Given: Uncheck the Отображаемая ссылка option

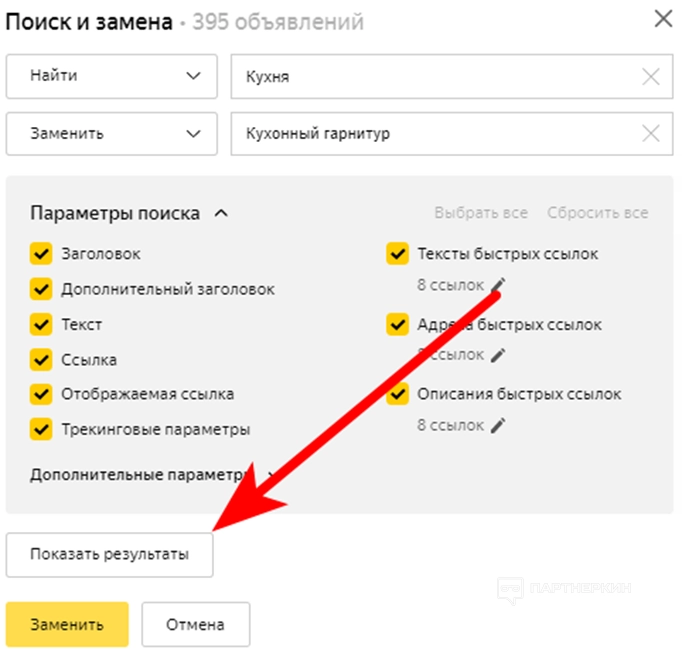Looking at the screenshot, I should (41, 394).
